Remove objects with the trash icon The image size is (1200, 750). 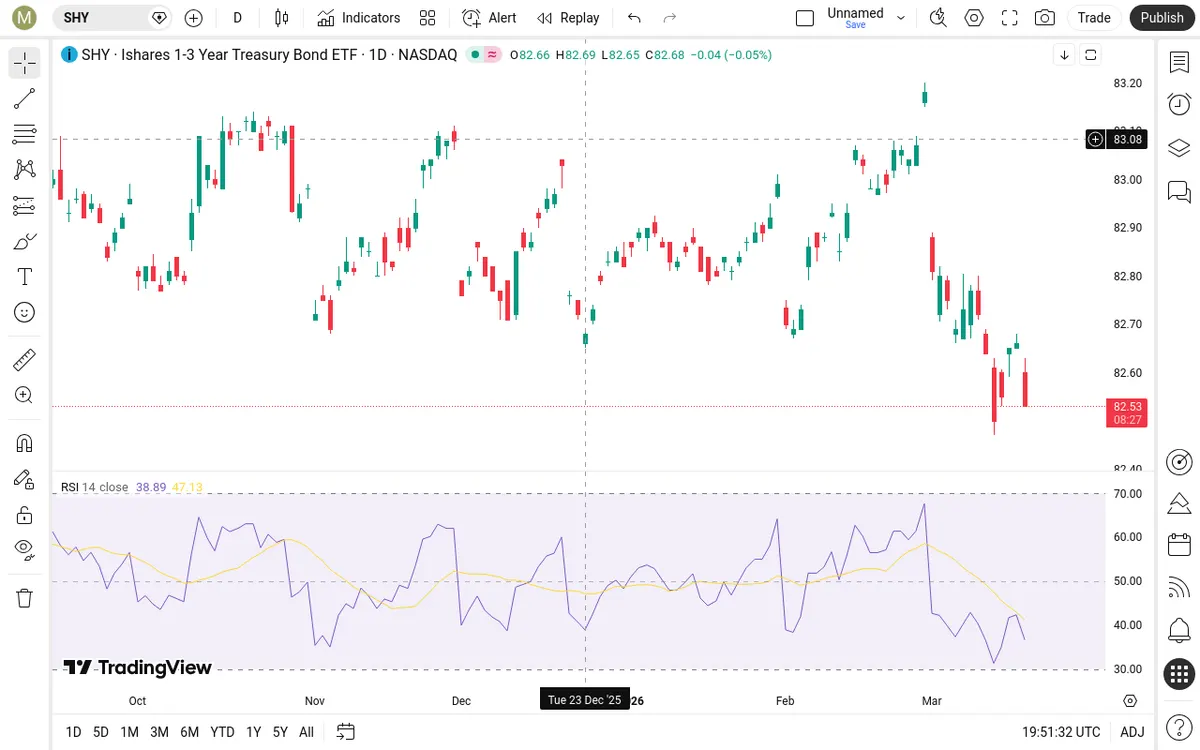(25, 598)
